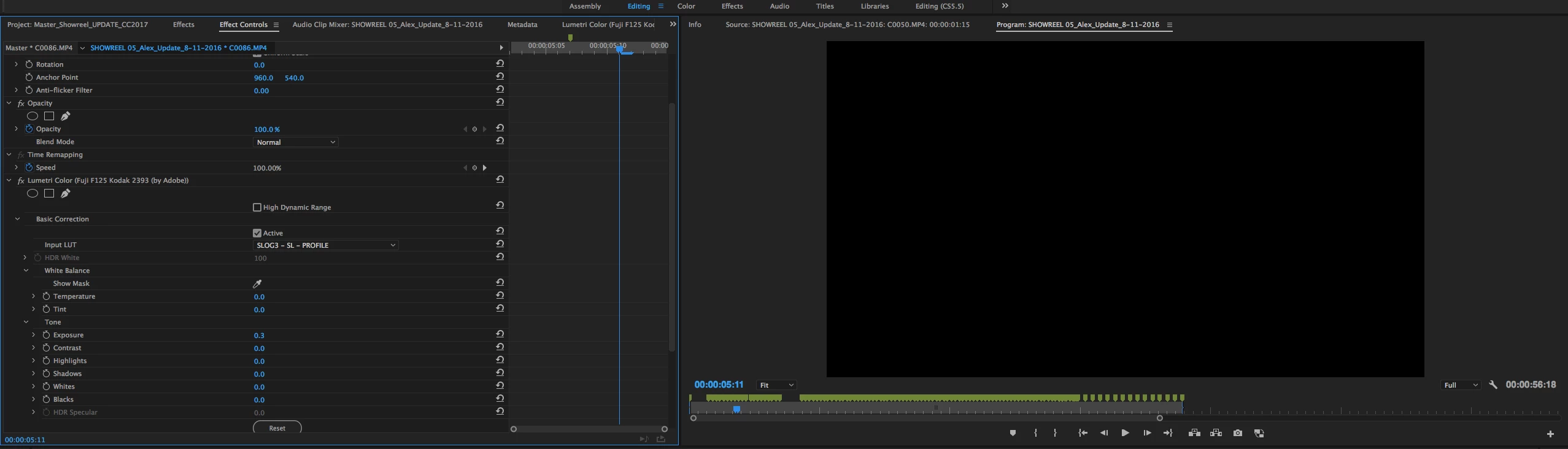Viewport: 1568px width, 449px height.
Task: Click the Exposure value 0.3
Action: click(259, 336)
